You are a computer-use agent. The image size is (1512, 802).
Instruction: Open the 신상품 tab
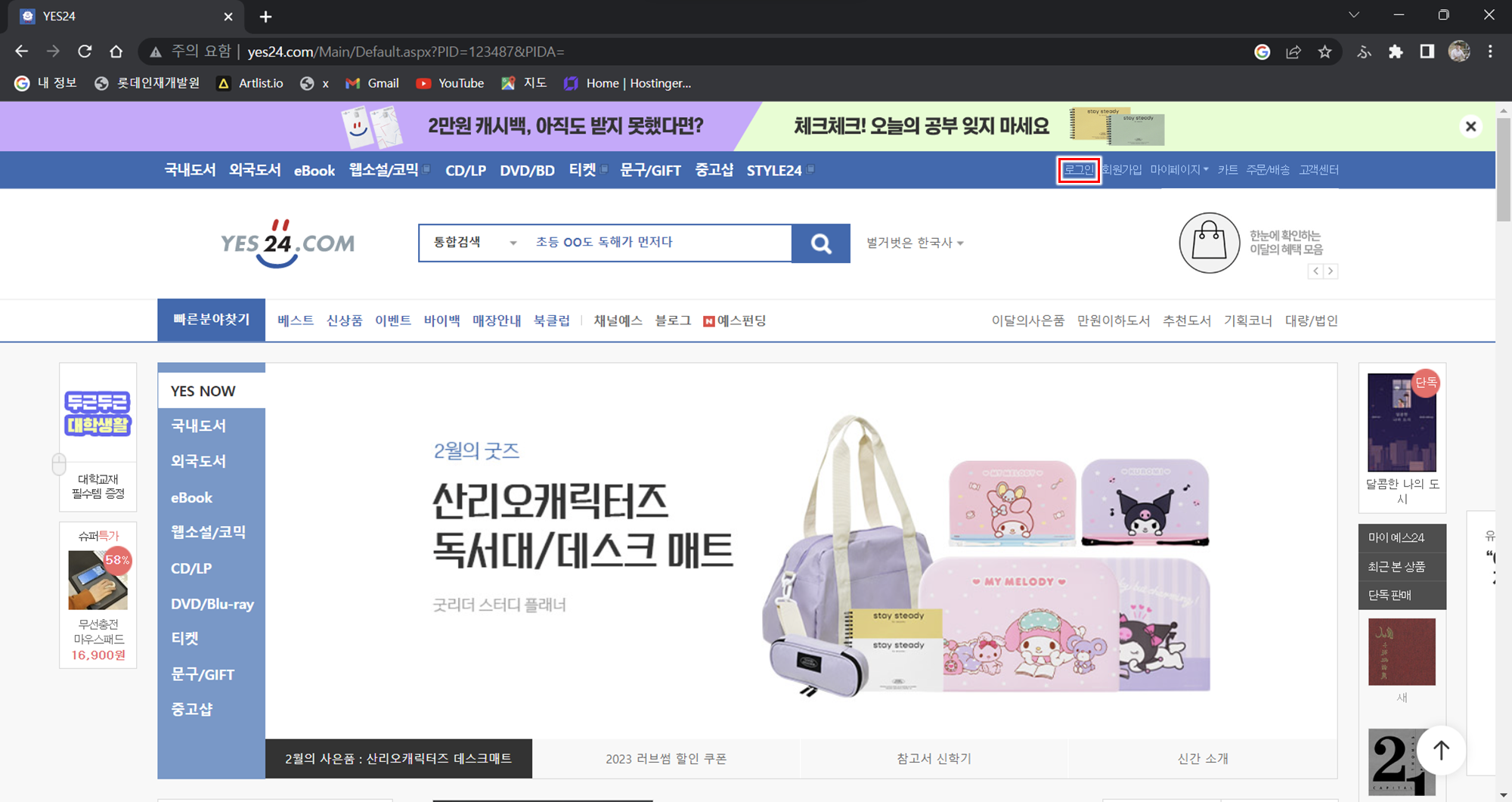(344, 320)
